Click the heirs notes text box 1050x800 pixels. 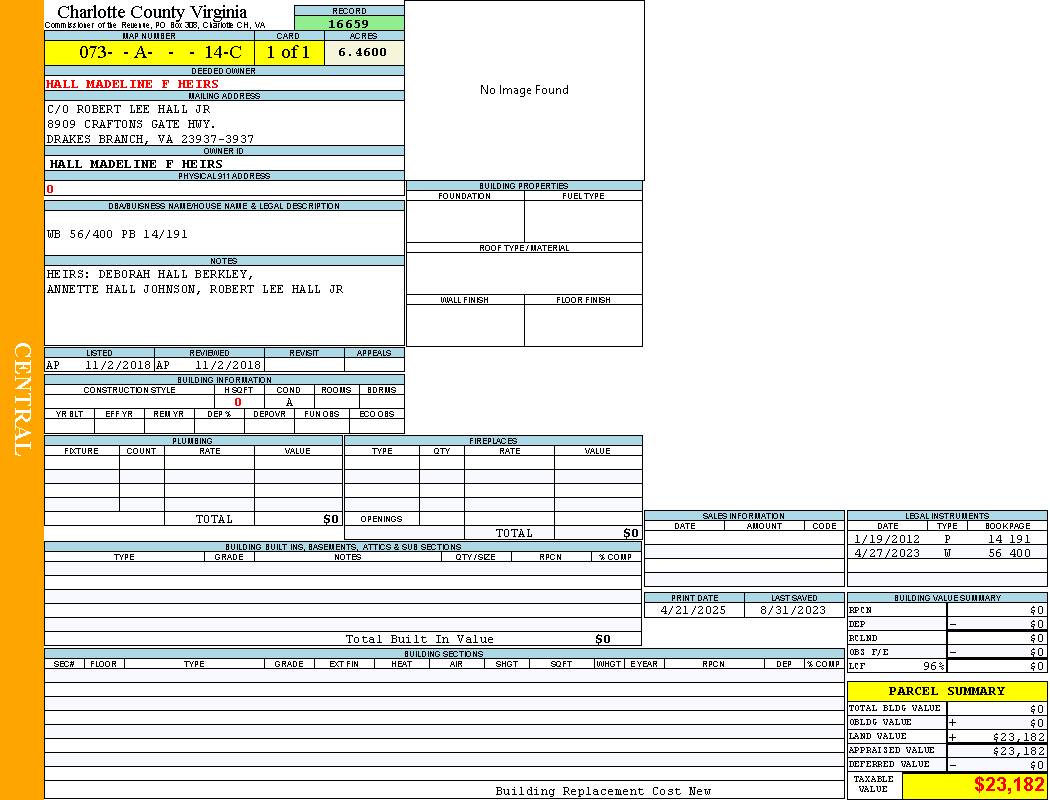(223, 303)
